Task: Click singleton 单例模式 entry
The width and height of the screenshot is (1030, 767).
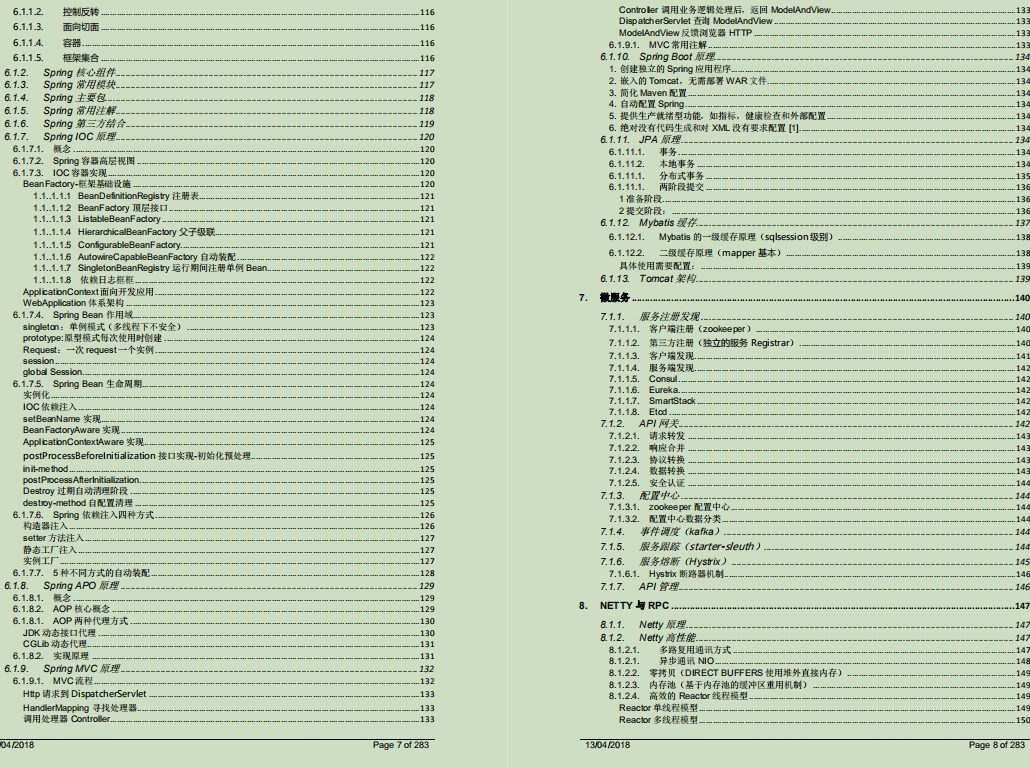Action: pyautogui.click(x=229, y=327)
